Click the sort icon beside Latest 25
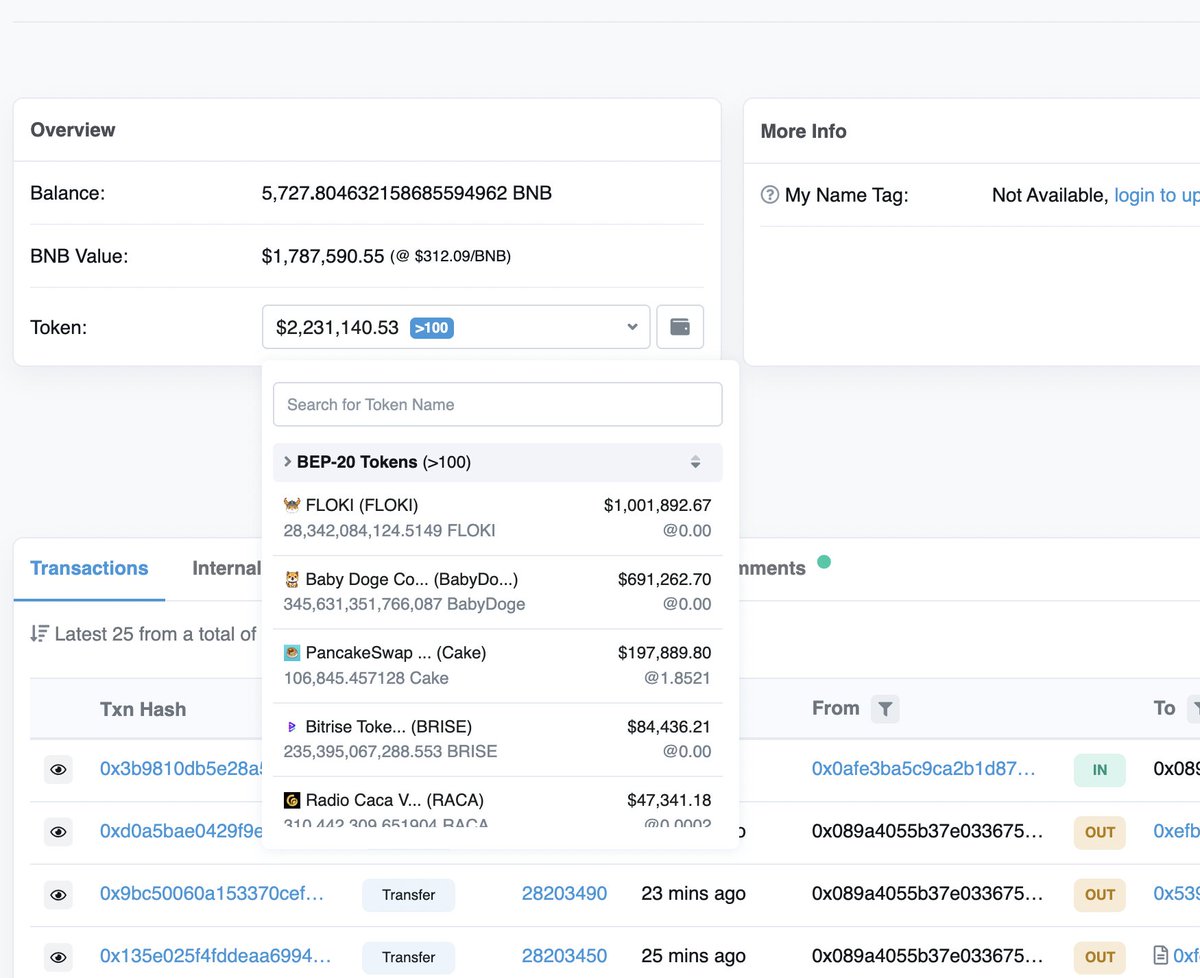Viewport: 1200px width, 978px height. pos(40,633)
